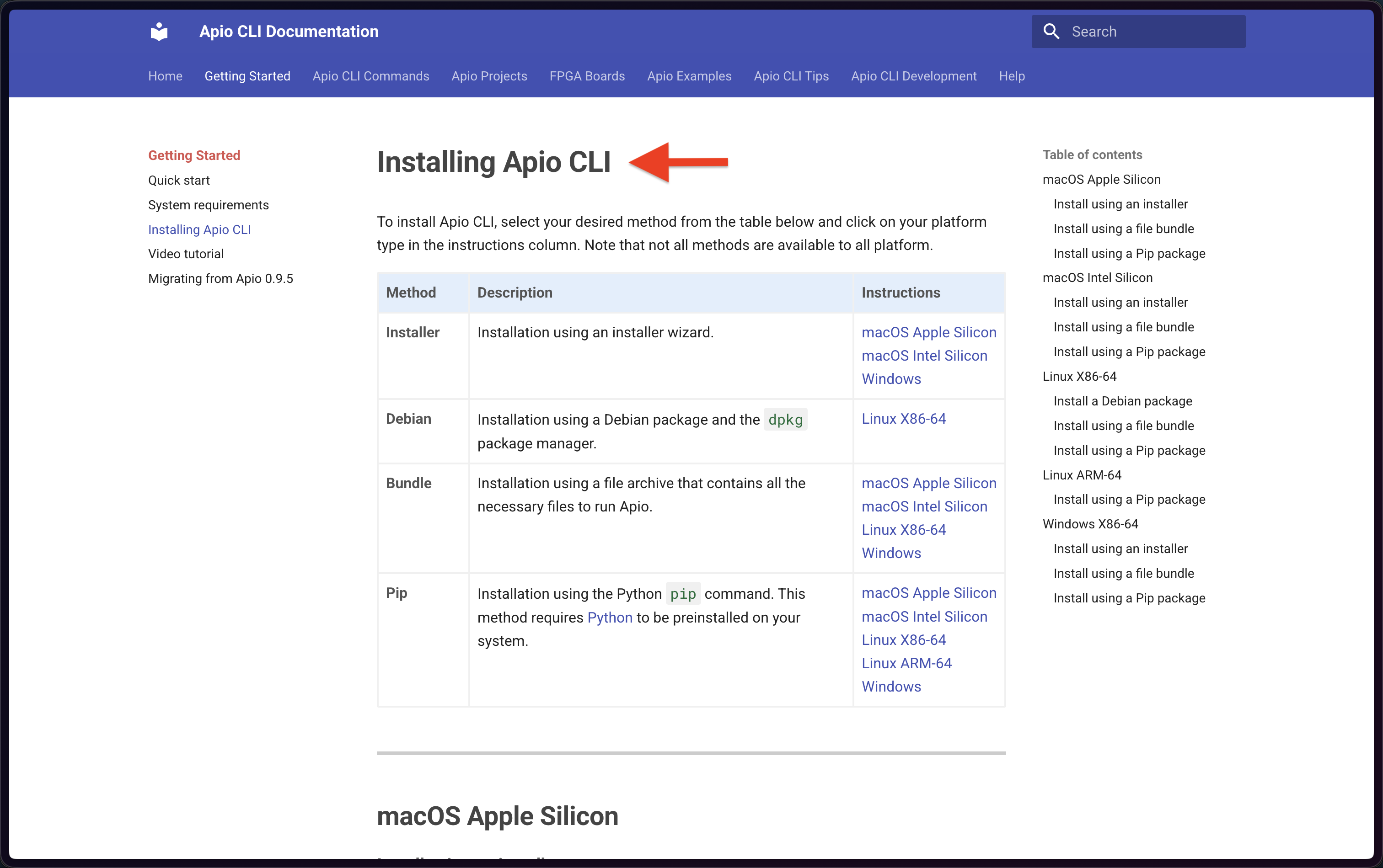Open Install using an installer under macOS Apple Silicon
1383x868 pixels.
click(x=1120, y=204)
